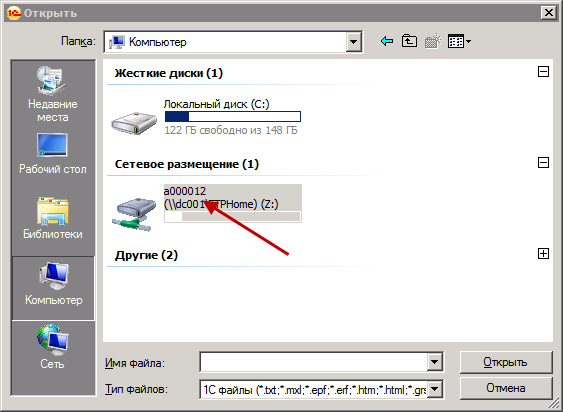This screenshot has height=412, width=563.
Task: Click the Открыть button
Action: click(x=506, y=362)
